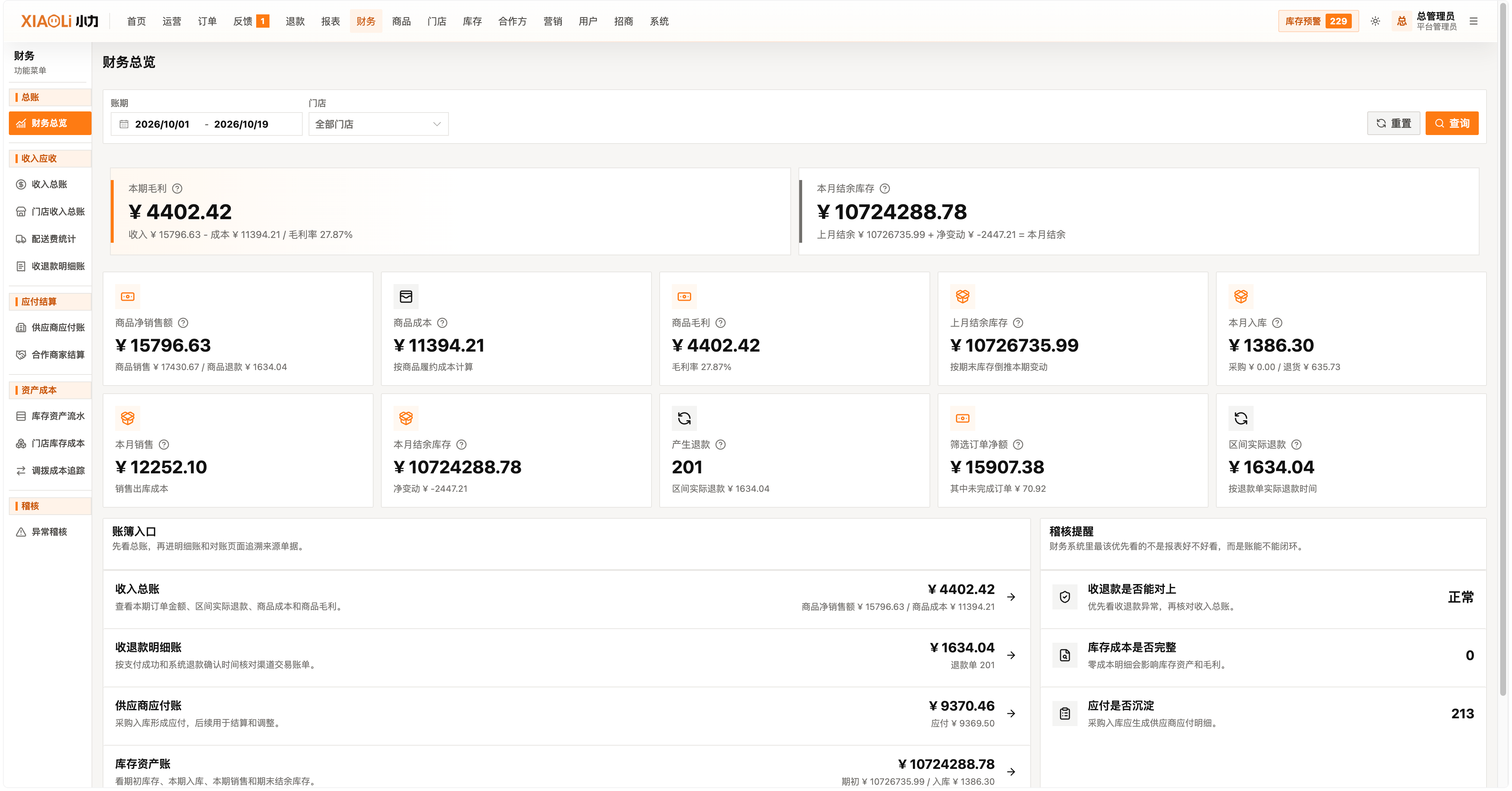Screen dimensions: 1512x791
Task: Collapse the 收入应收 sidebar group
Action: [x=51, y=158]
